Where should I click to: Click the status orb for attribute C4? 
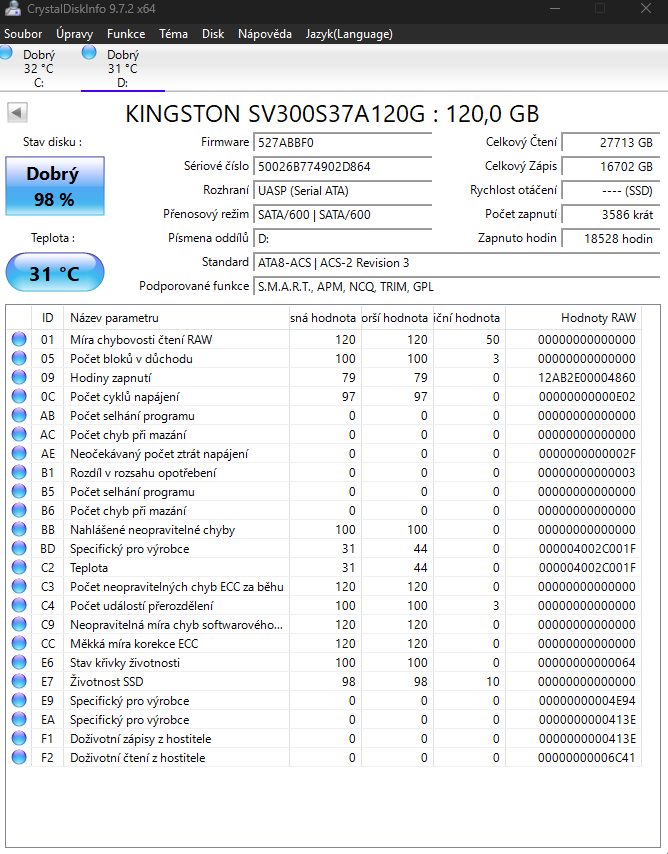[19, 606]
